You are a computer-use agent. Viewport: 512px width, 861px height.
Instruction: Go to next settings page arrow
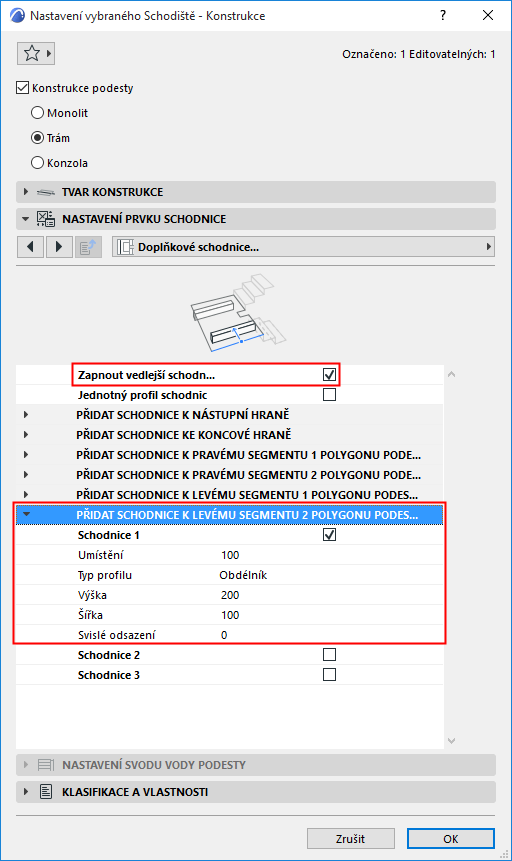(59, 247)
